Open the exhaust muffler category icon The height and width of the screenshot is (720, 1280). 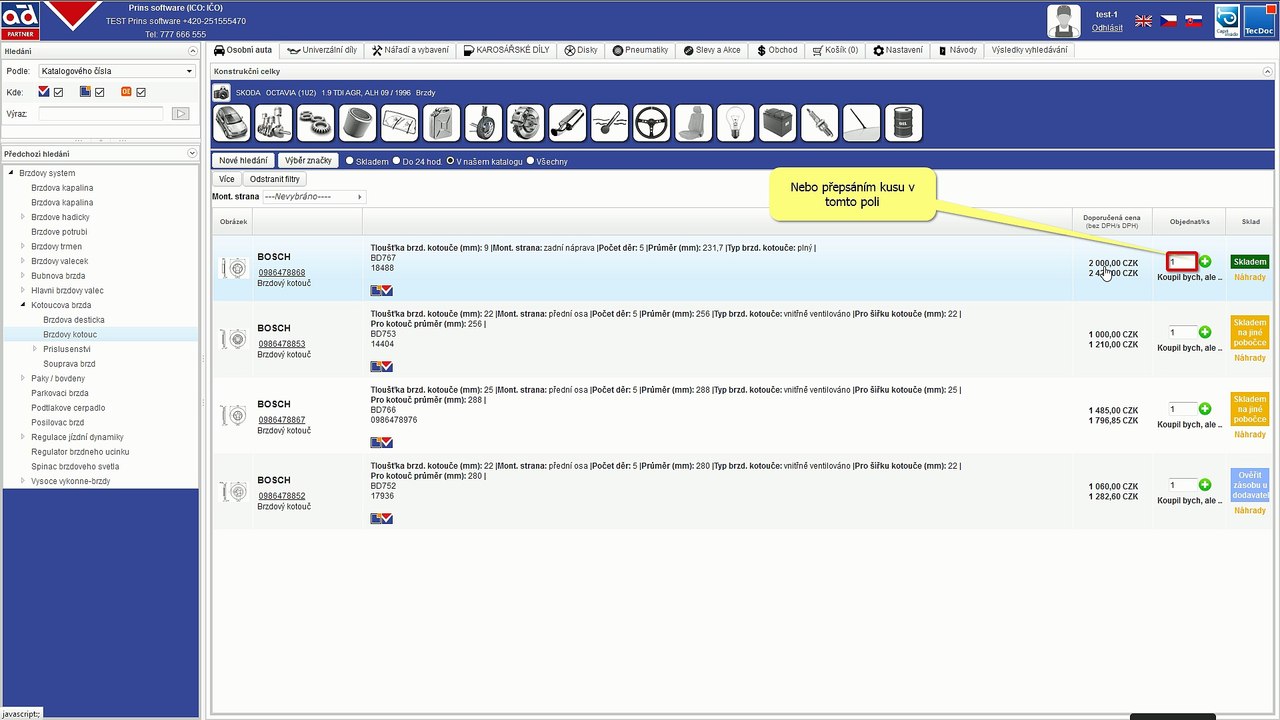pyautogui.click(x=568, y=123)
